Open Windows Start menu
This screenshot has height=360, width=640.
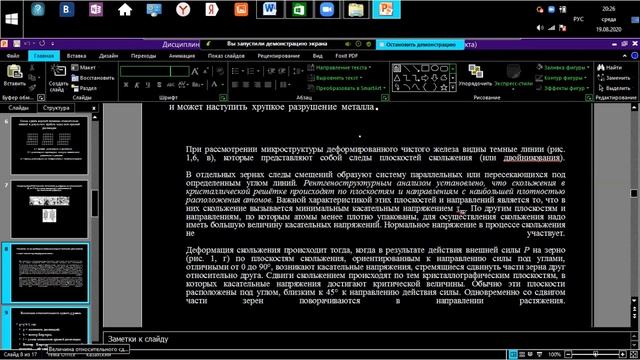click(11, 19)
